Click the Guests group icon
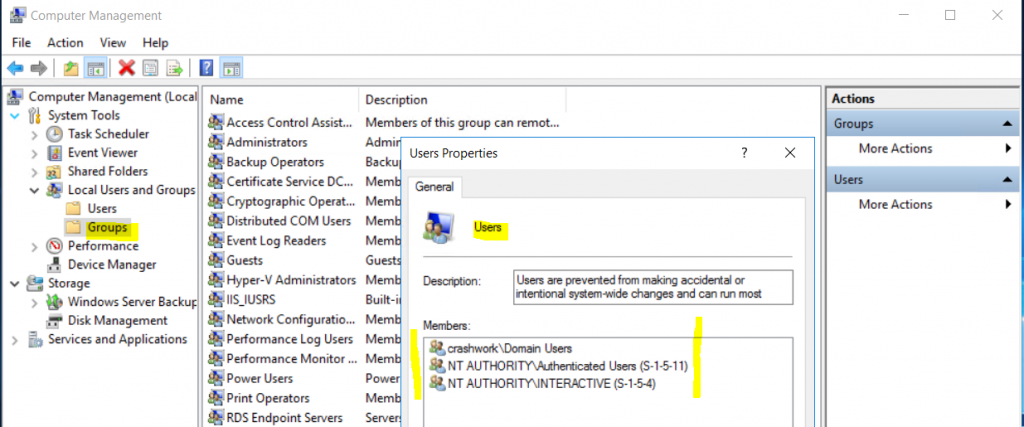 tap(216, 261)
